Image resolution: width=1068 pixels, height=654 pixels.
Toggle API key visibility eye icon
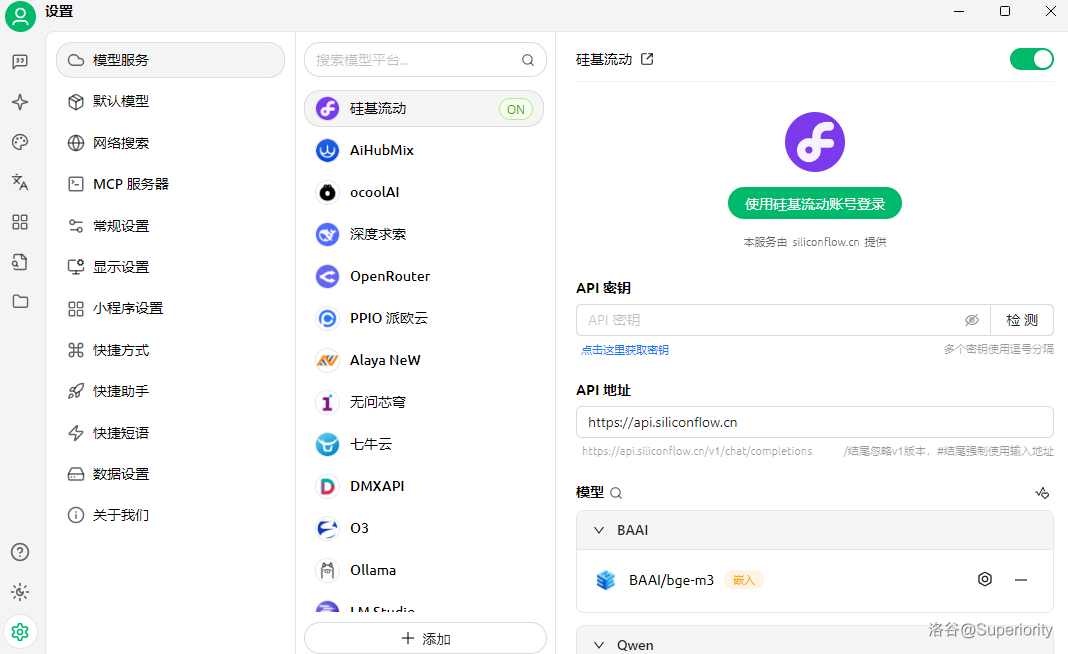click(971, 320)
